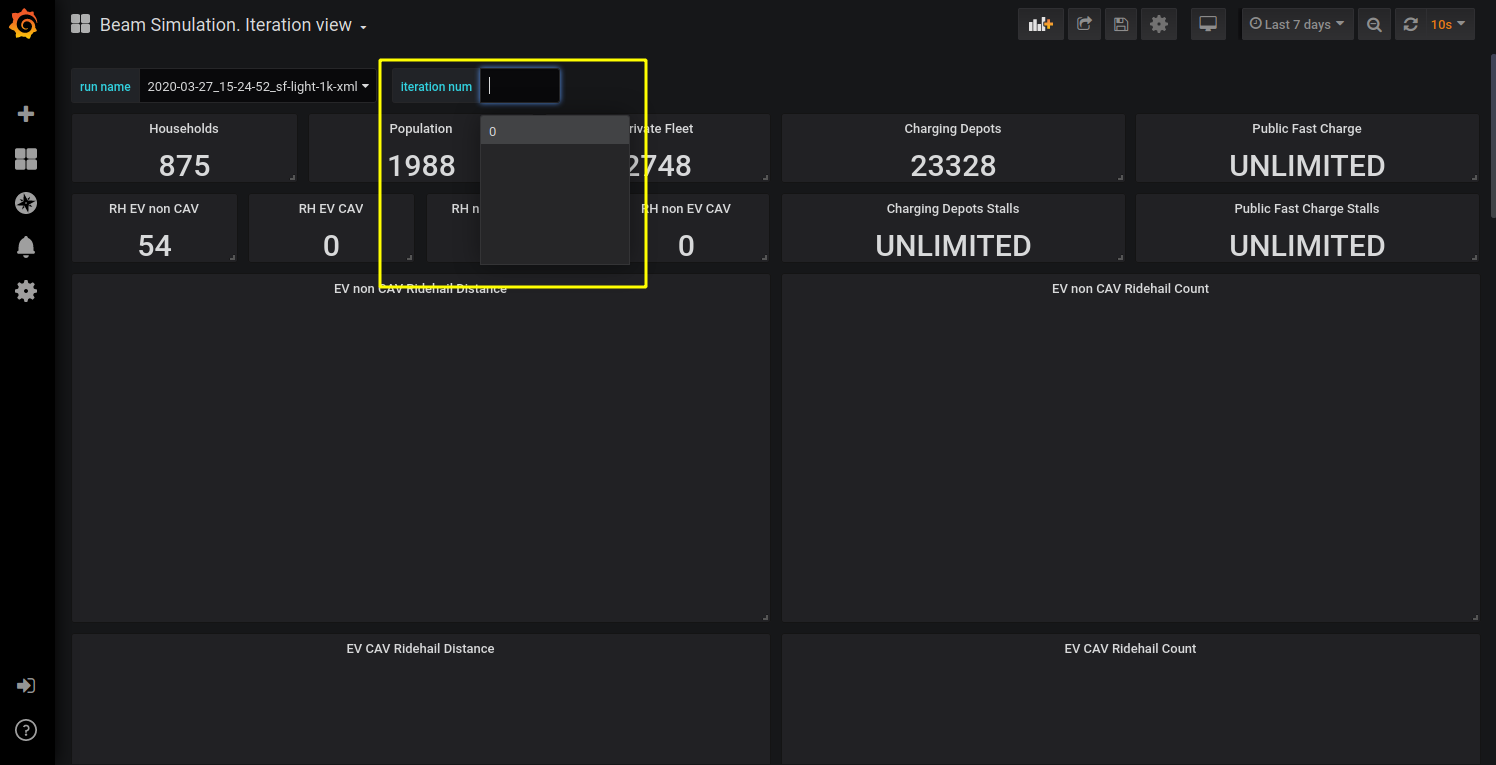
Task: Click EV CAV Ridehail Distance title
Action: pyautogui.click(x=420, y=648)
